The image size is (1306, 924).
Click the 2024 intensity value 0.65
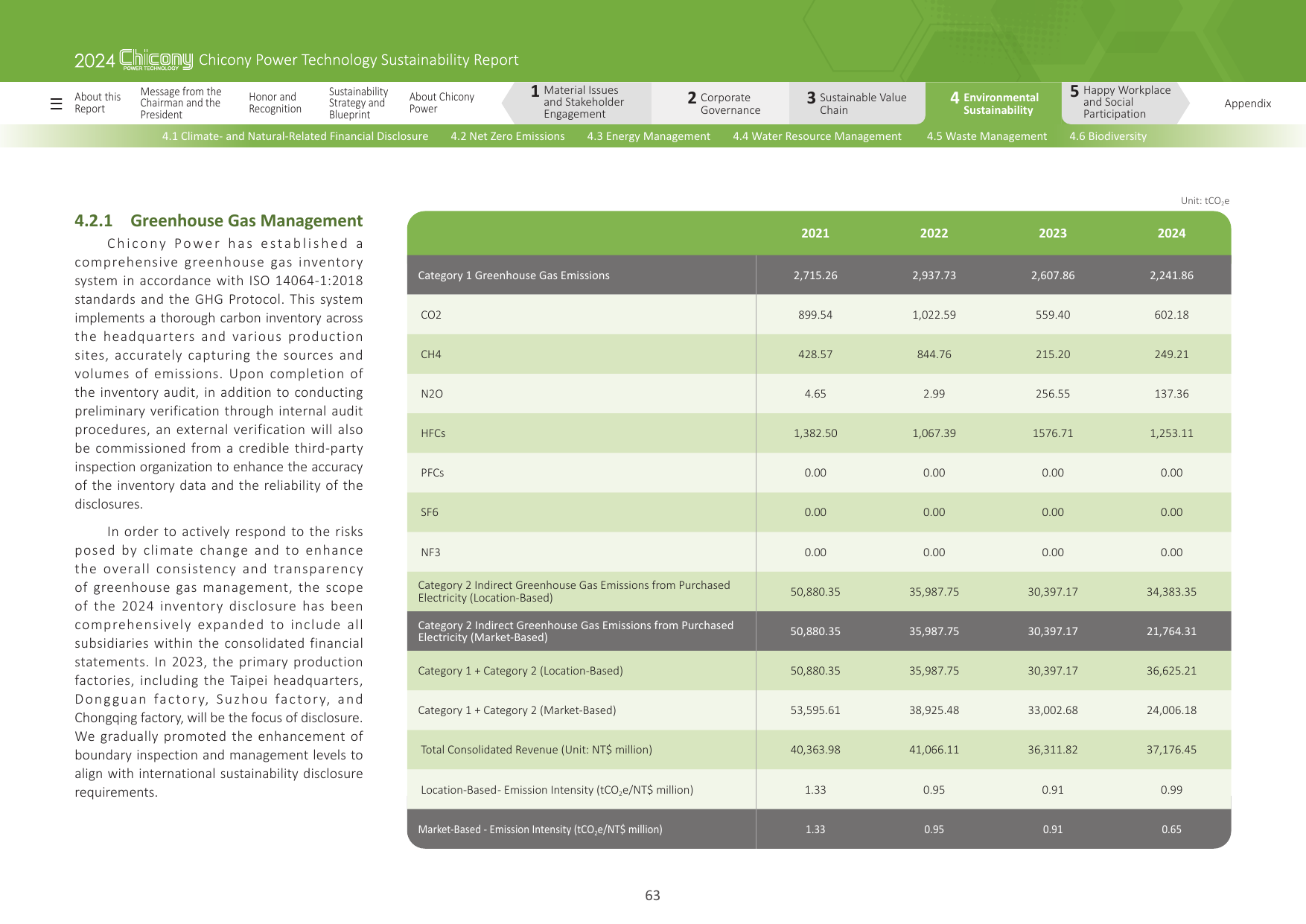[x=1171, y=829]
